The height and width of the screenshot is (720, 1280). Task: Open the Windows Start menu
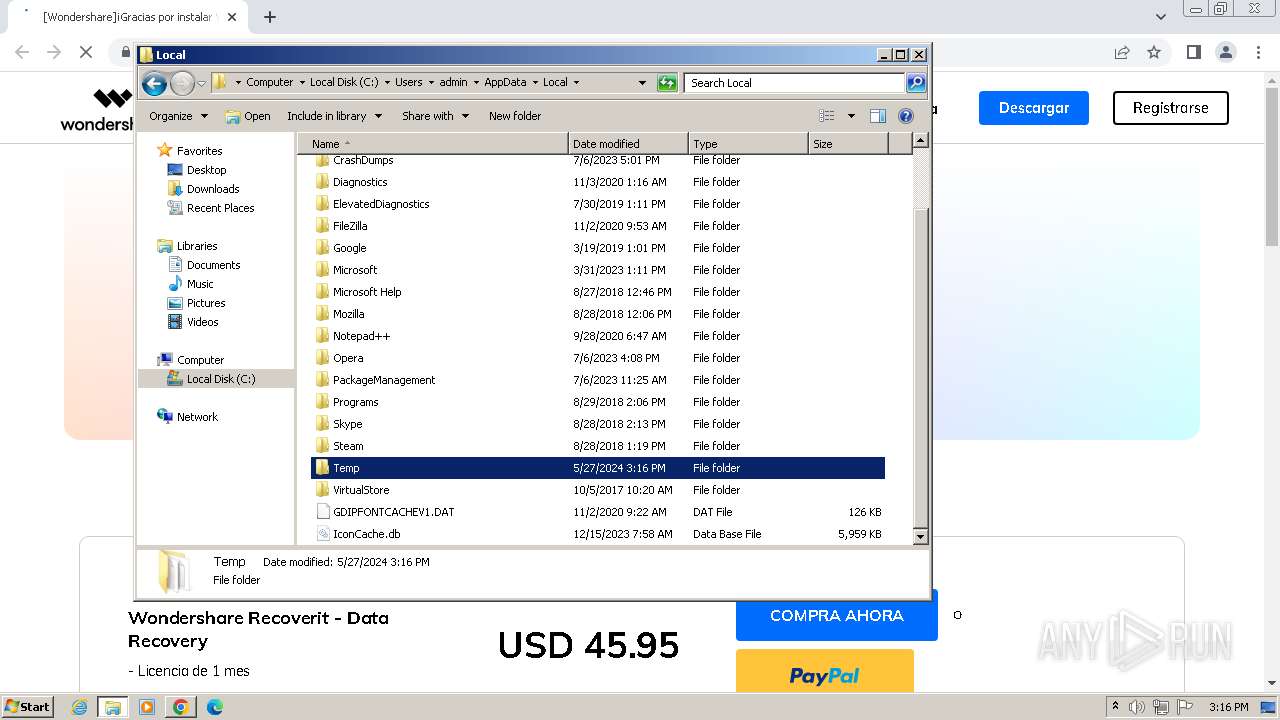coord(27,707)
